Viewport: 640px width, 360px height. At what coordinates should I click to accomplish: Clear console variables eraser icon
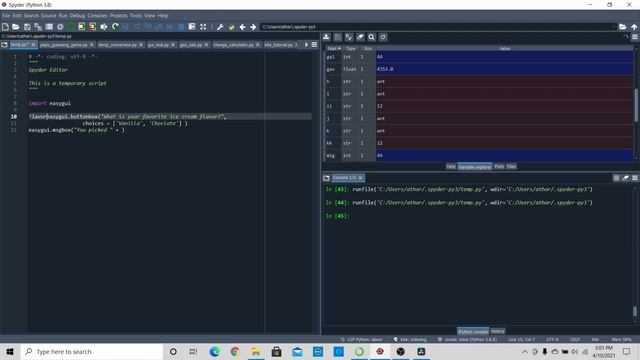pos(625,178)
